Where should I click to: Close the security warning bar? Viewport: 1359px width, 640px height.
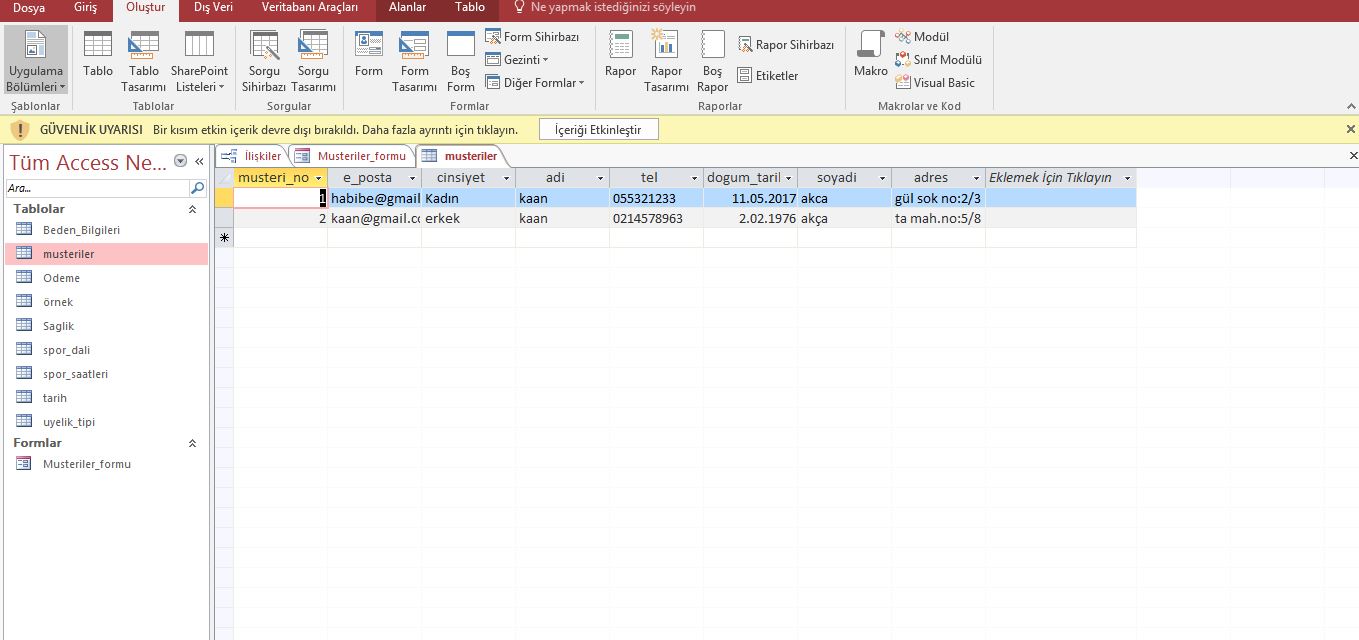(x=1350, y=129)
